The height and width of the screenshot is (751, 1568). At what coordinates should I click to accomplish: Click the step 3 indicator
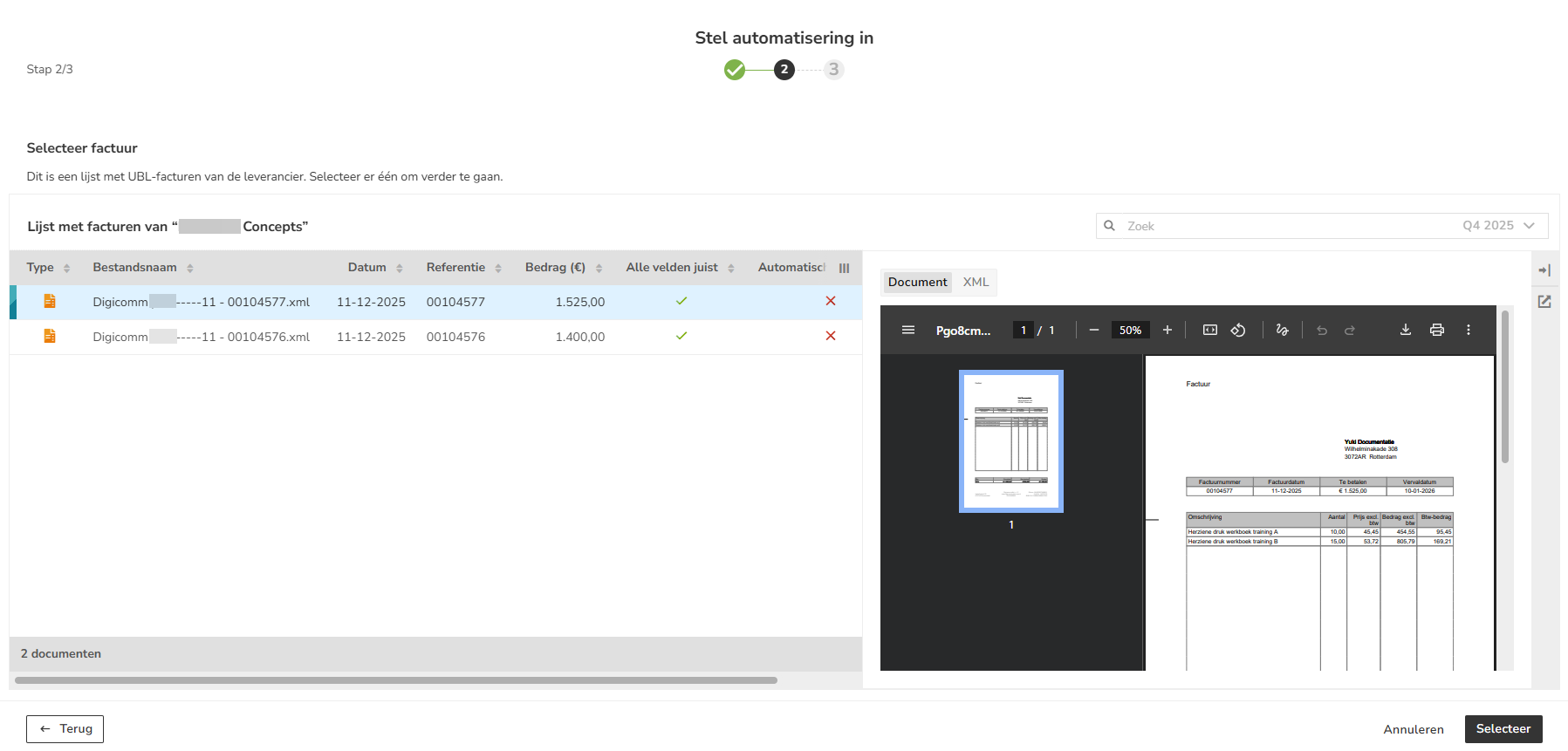(834, 70)
